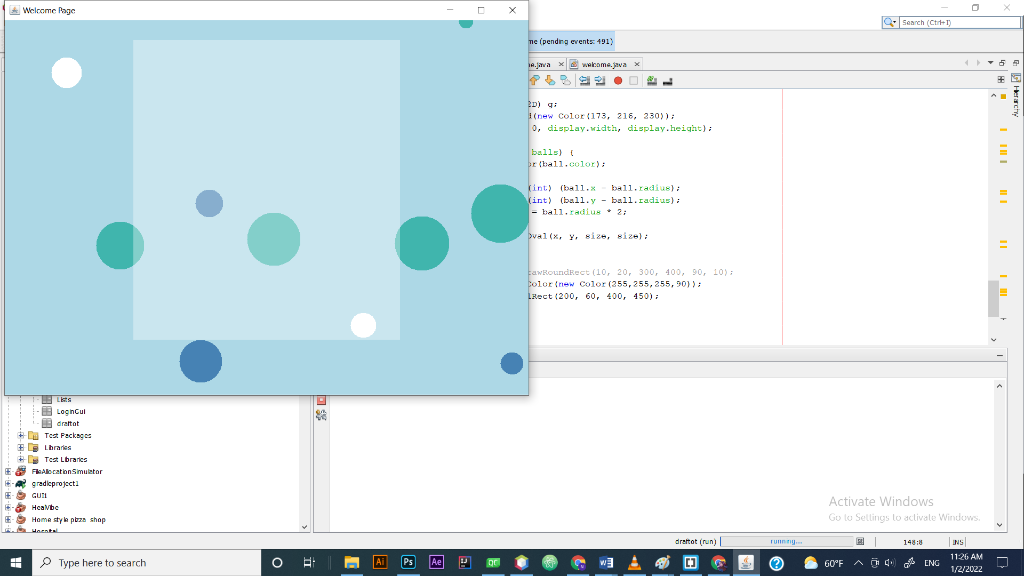Open Photoshop from the taskbar

408,562
